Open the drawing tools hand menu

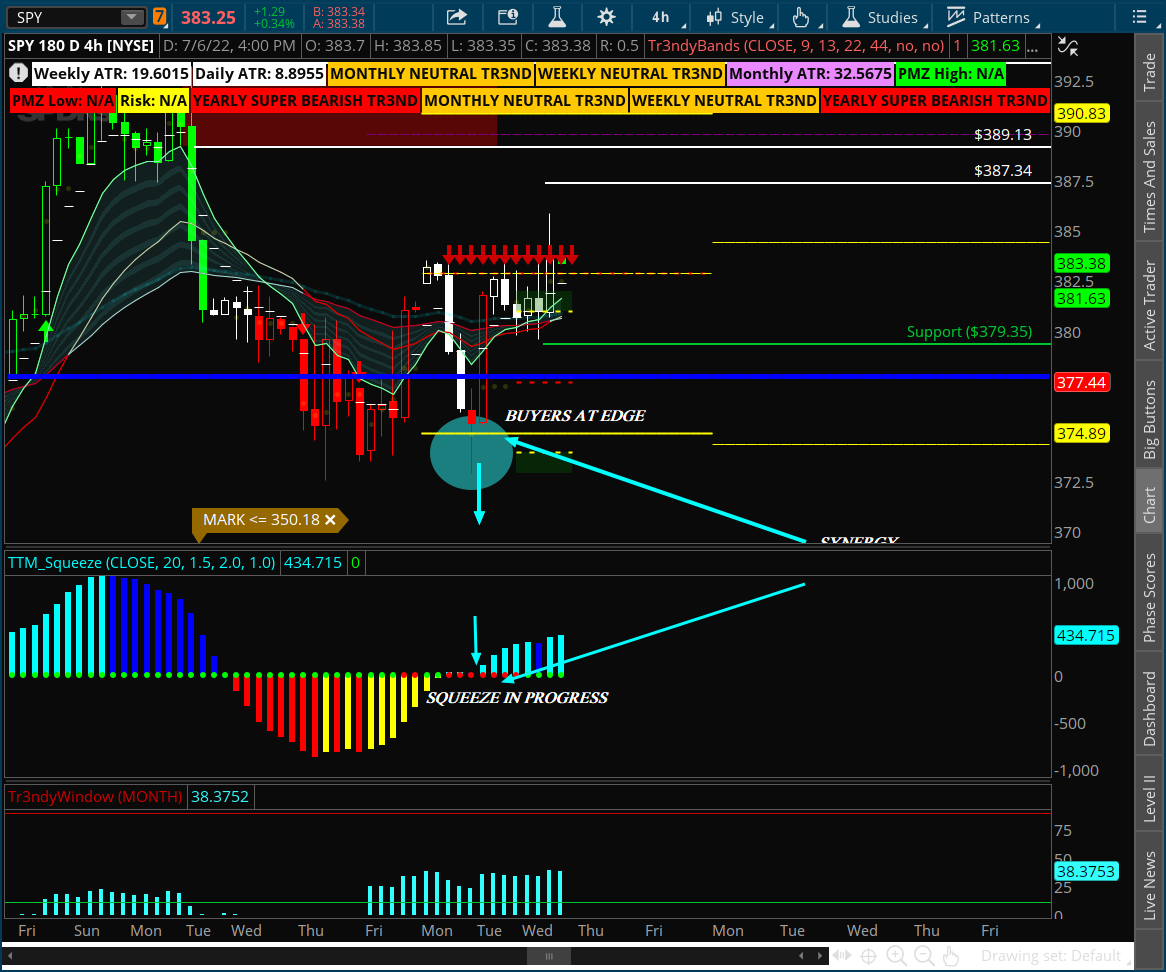[802, 17]
